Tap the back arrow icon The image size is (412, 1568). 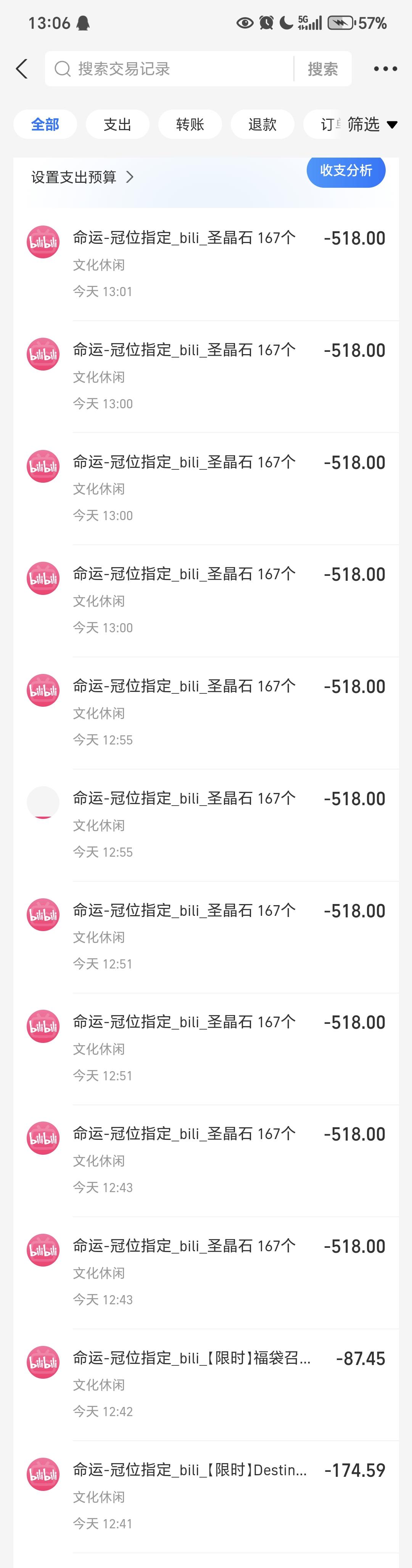(22, 69)
